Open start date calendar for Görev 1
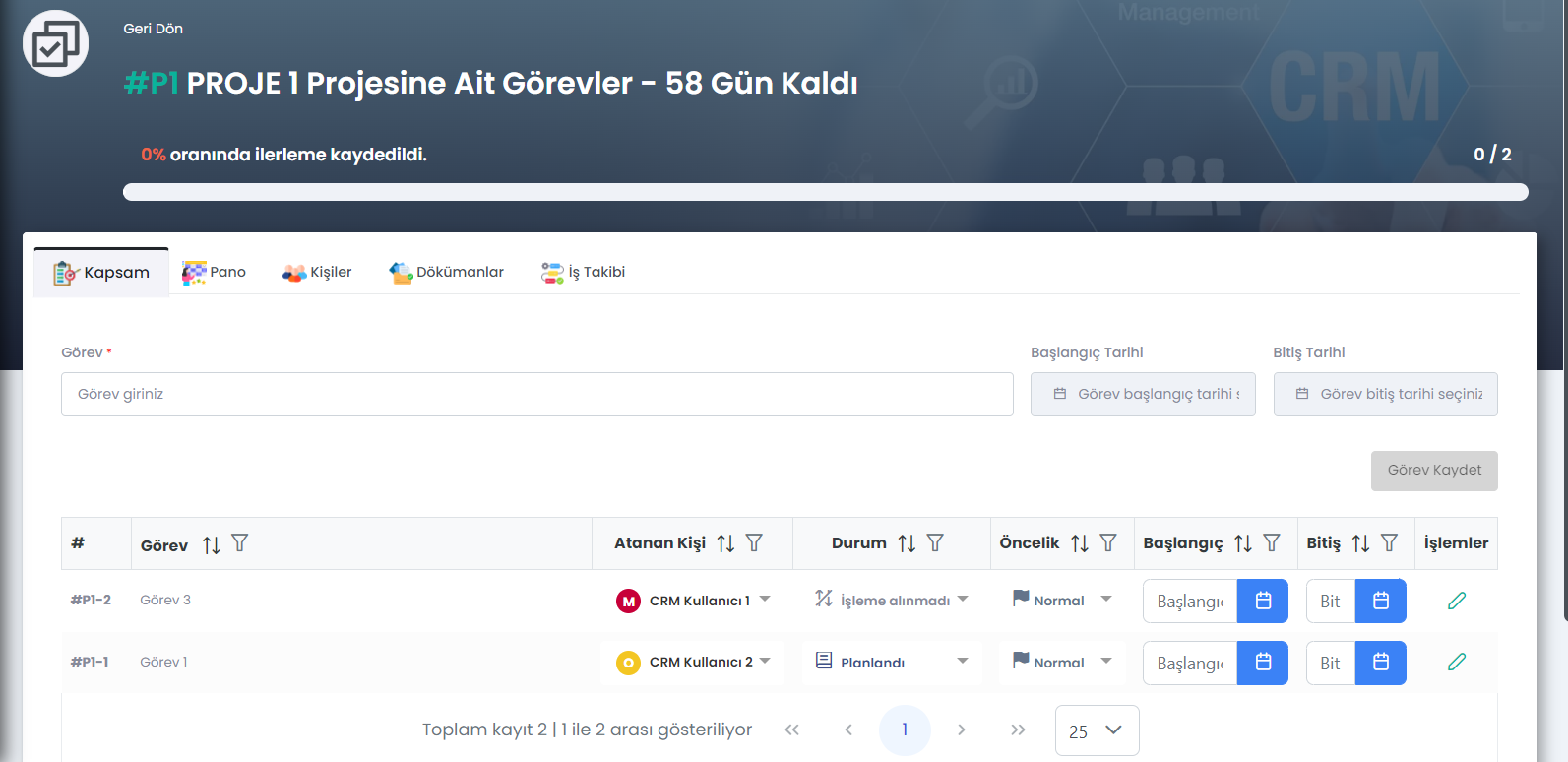This screenshot has height=762, width=1568. (x=1263, y=663)
